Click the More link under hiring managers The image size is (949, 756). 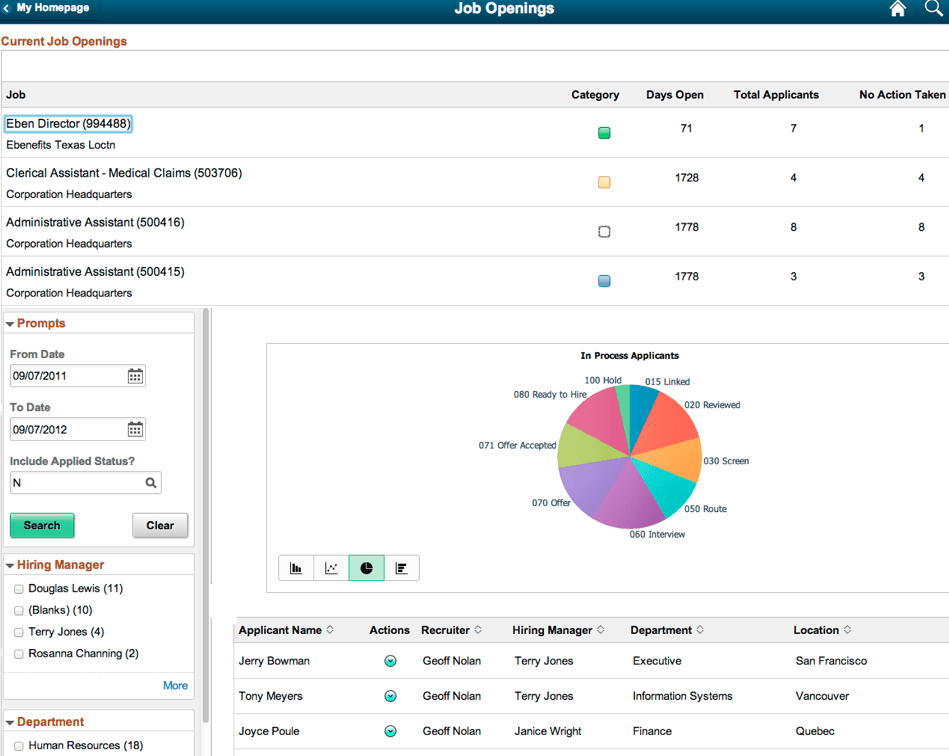175,685
